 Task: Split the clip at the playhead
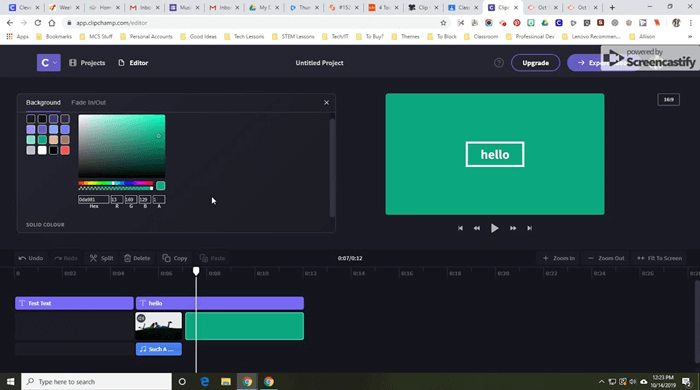coord(101,258)
